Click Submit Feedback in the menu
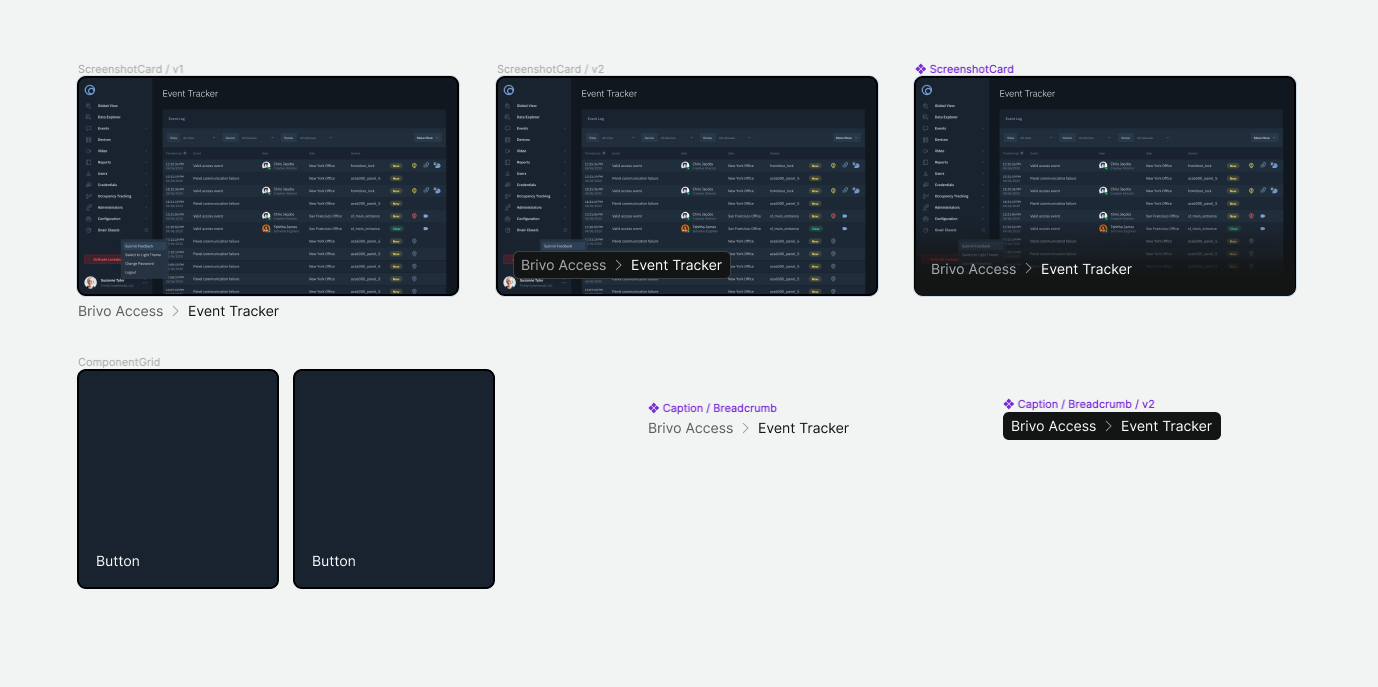Screen dimensions: 1378x687 [140, 246]
